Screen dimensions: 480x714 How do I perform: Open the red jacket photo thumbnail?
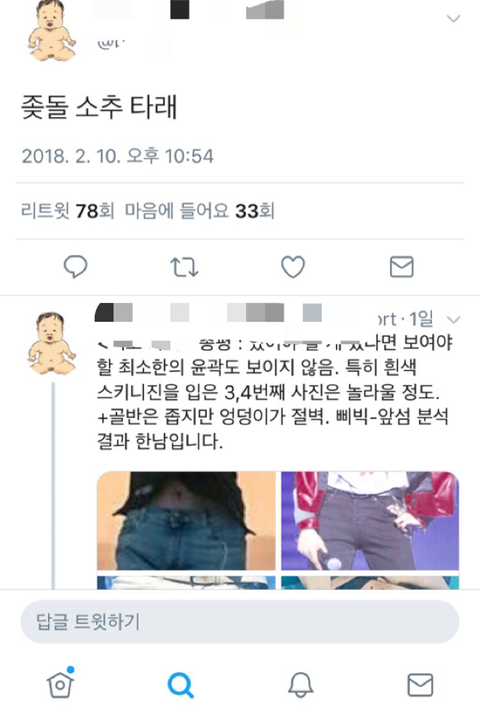tap(370, 520)
